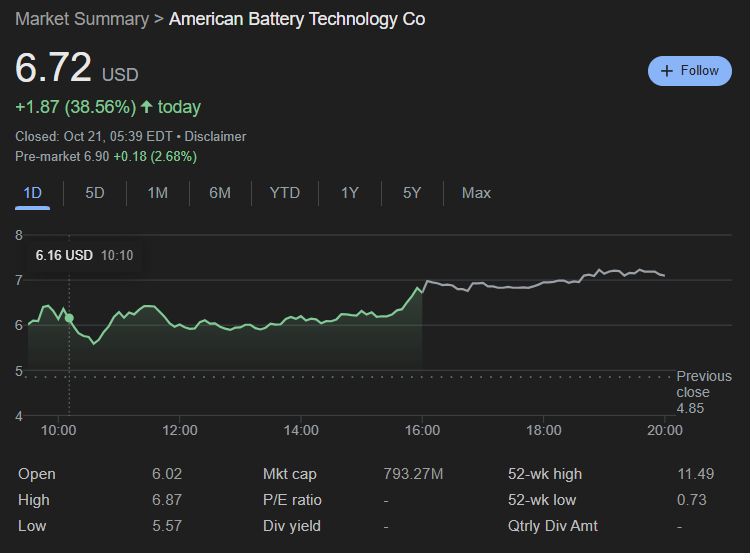The image size is (750, 553).
Task: Click the green up arrow beside today
Action: click(147, 107)
